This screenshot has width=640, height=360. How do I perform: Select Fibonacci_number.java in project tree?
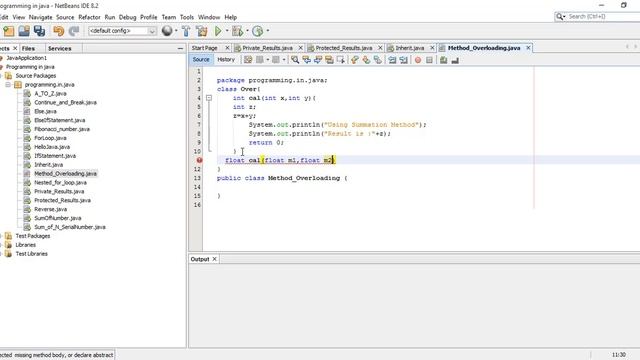62,129
